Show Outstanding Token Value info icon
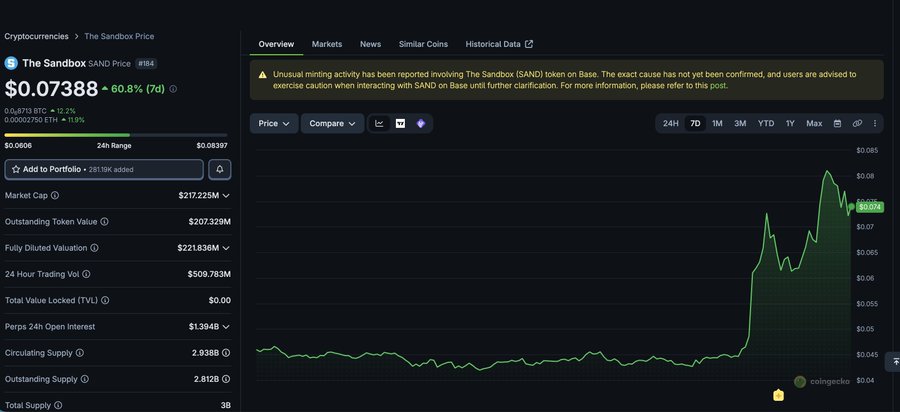Viewport: 900px width, 412px height. tap(104, 221)
